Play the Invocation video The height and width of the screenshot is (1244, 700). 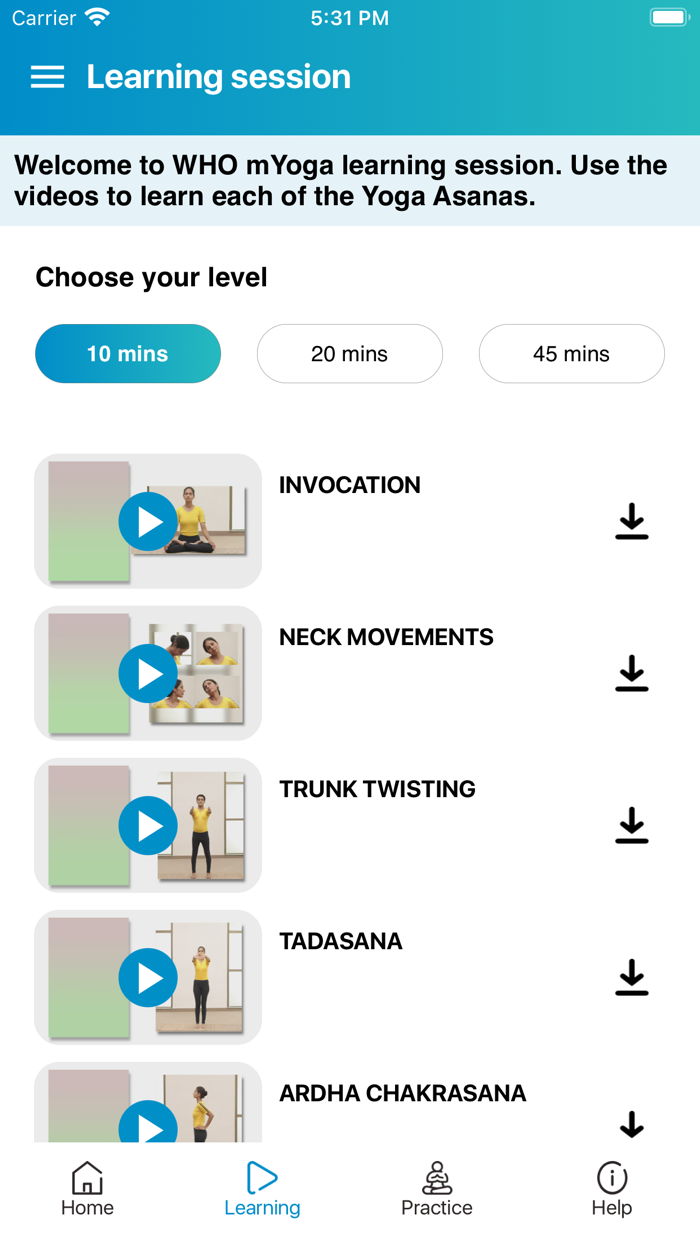148,521
